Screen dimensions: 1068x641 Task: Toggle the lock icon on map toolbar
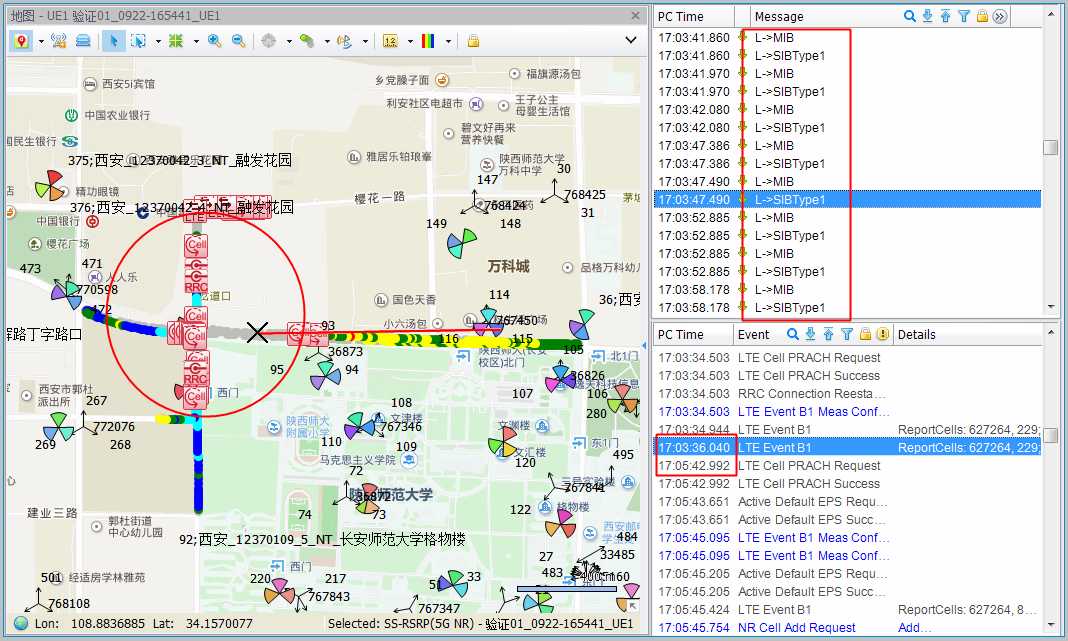tap(473, 41)
